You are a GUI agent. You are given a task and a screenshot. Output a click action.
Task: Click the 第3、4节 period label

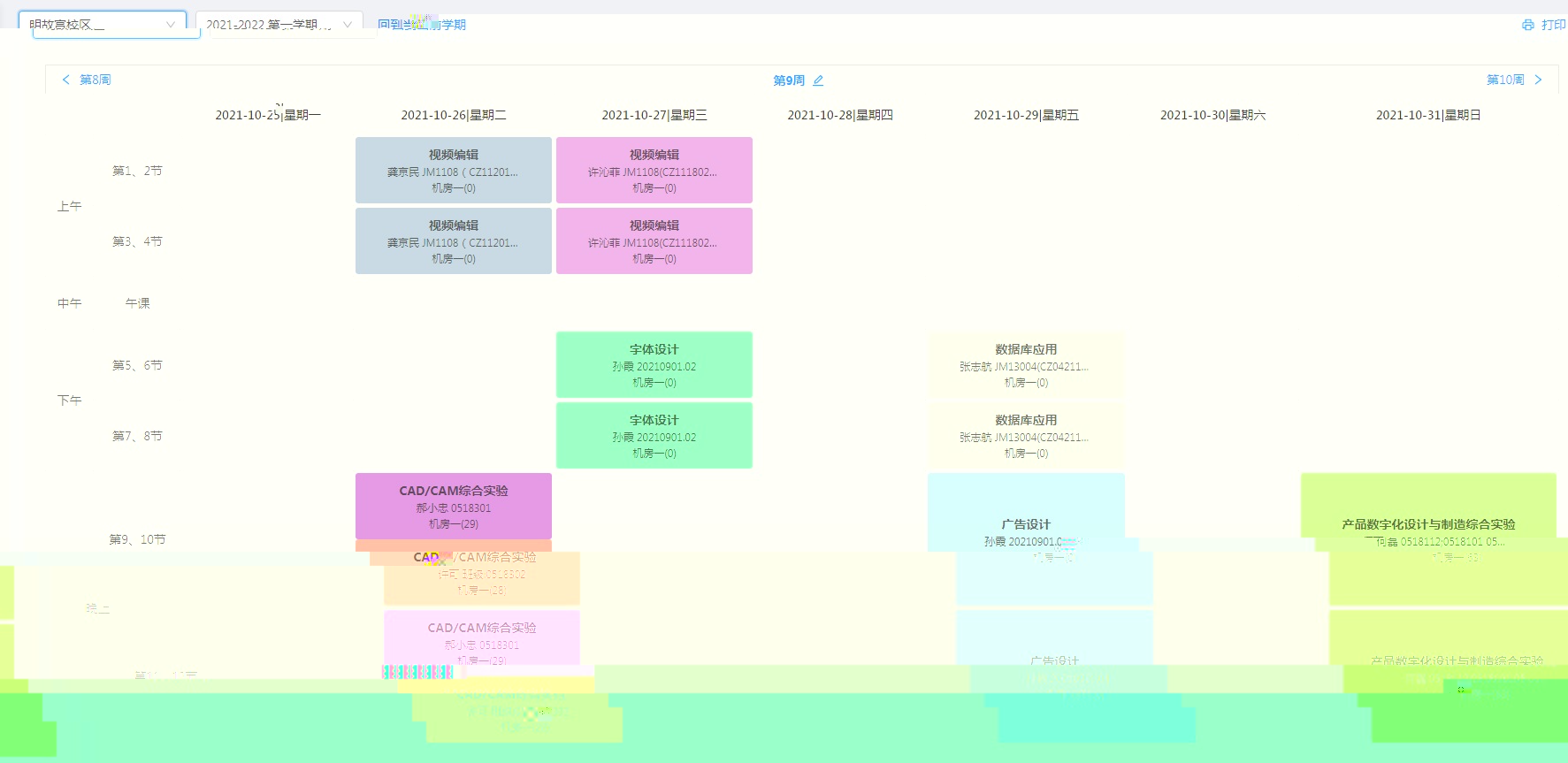coord(137,241)
